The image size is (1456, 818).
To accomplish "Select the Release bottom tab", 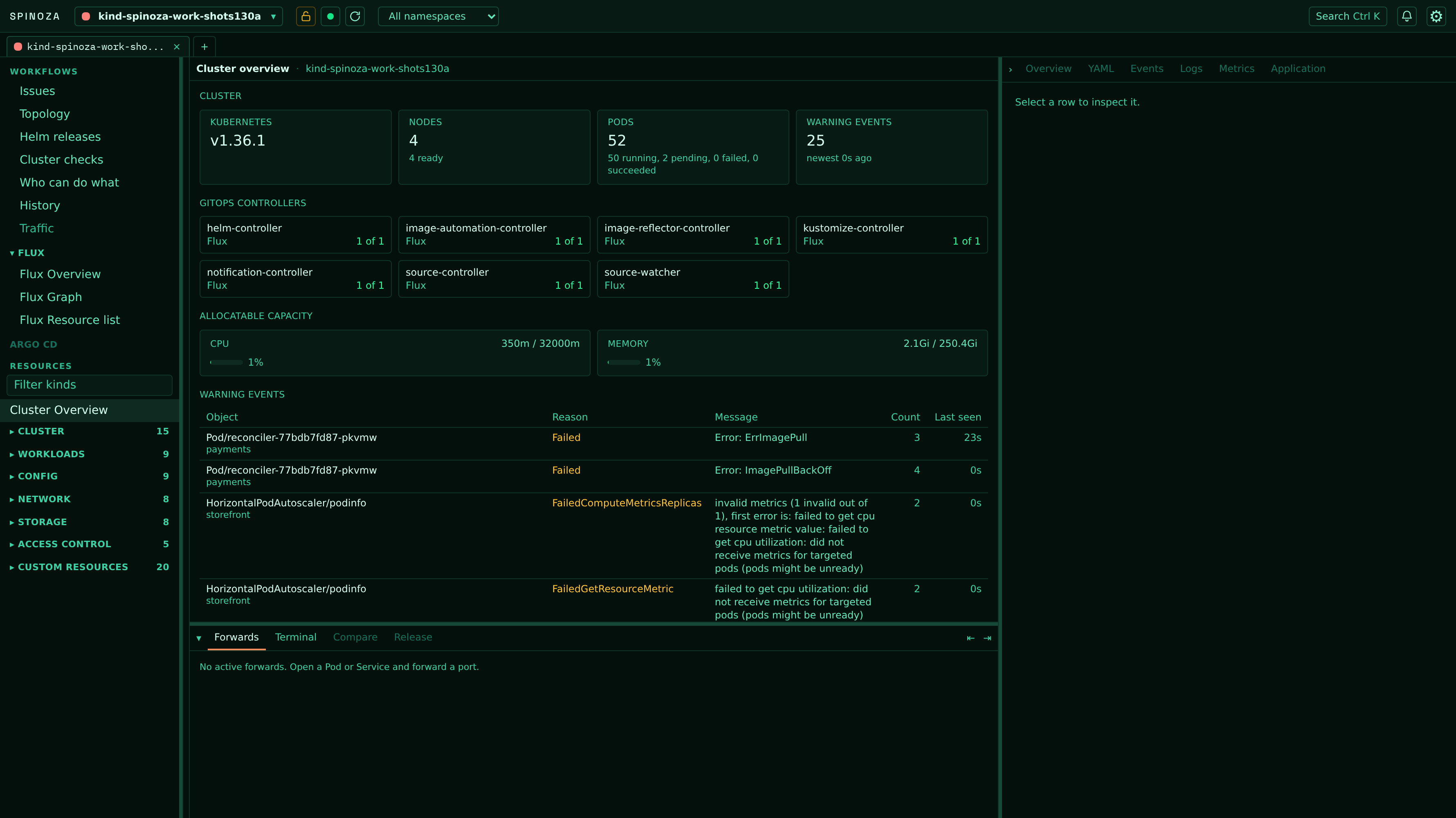I will 413,637.
